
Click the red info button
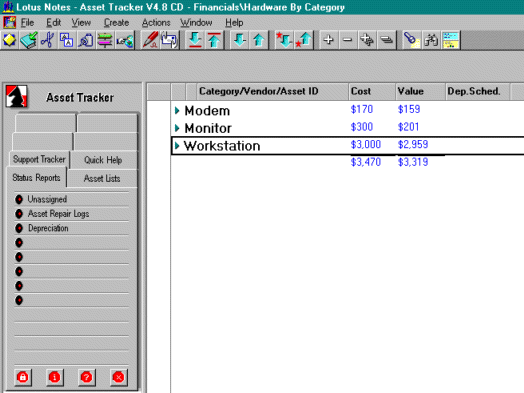tap(54, 377)
